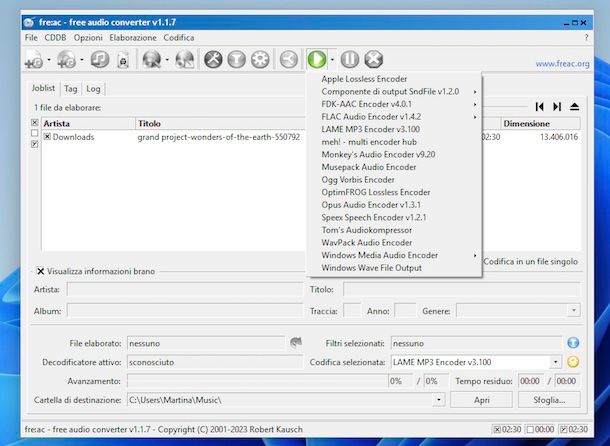Open the Opzioni menu
The height and width of the screenshot is (446, 610).
click(x=88, y=38)
